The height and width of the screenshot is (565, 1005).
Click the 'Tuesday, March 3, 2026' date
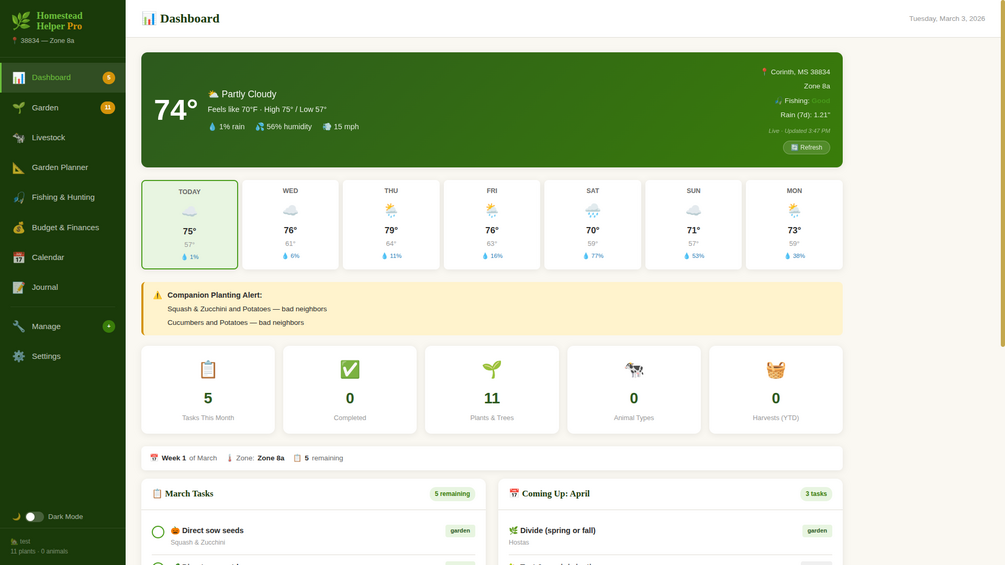tap(947, 19)
